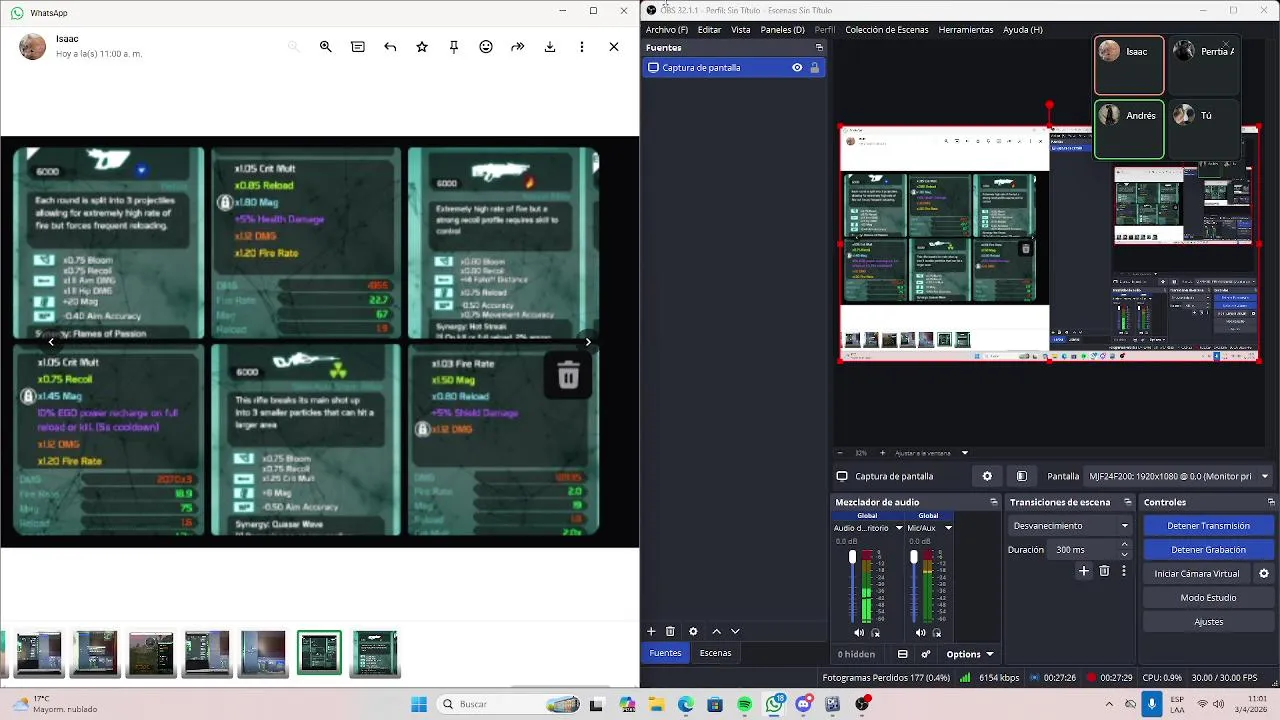
Task: Click Detener Grabación button
Action: (x=1208, y=550)
